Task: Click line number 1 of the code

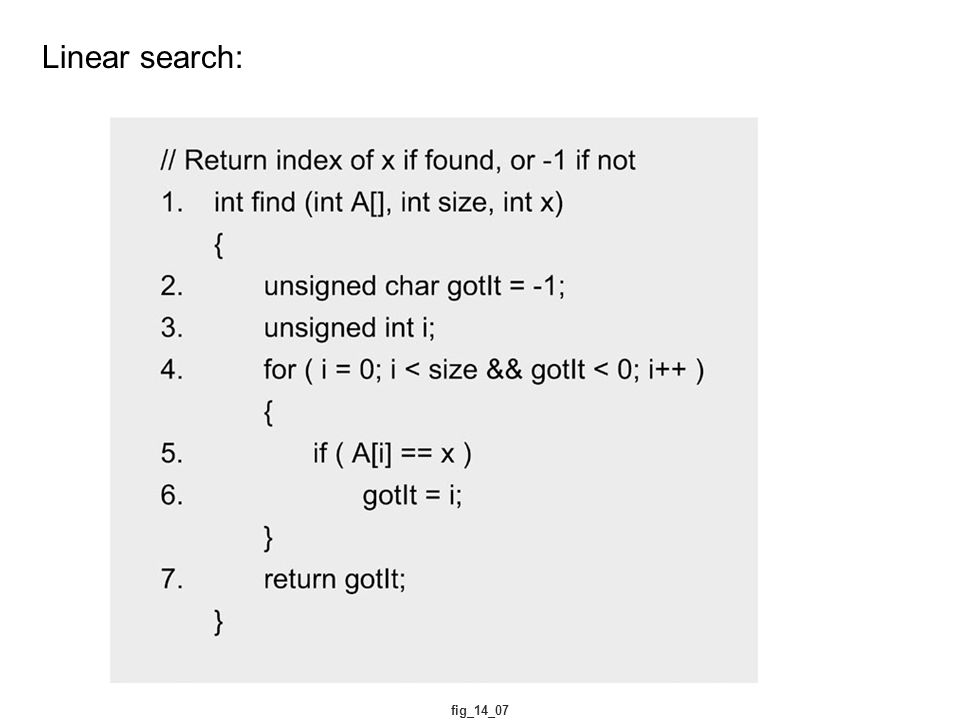Action: [x=172, y=203]
